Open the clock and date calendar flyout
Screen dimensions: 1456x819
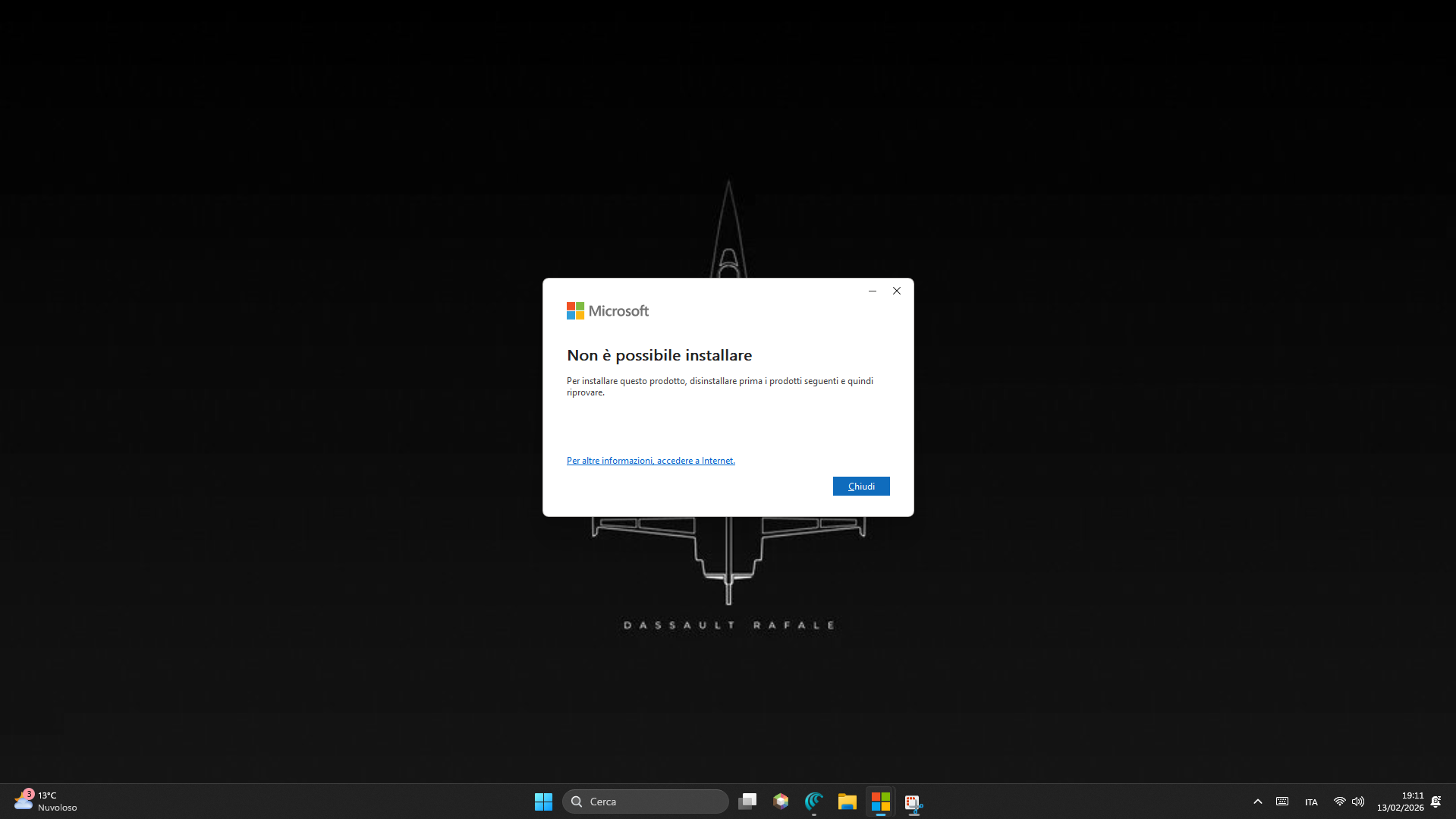1401,802
